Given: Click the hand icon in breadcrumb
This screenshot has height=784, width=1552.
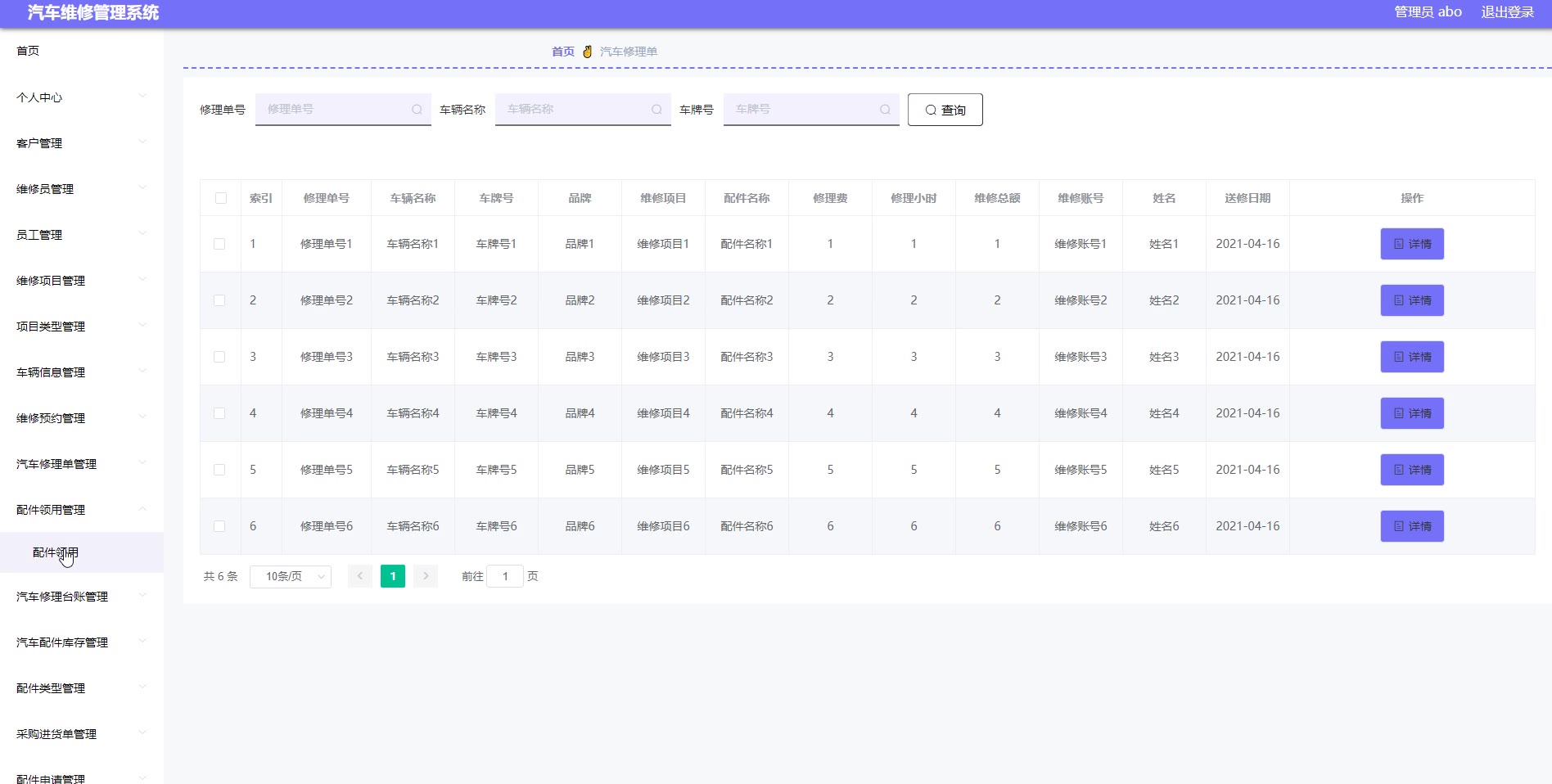Looking at the screenshot, I should (587, 52).
